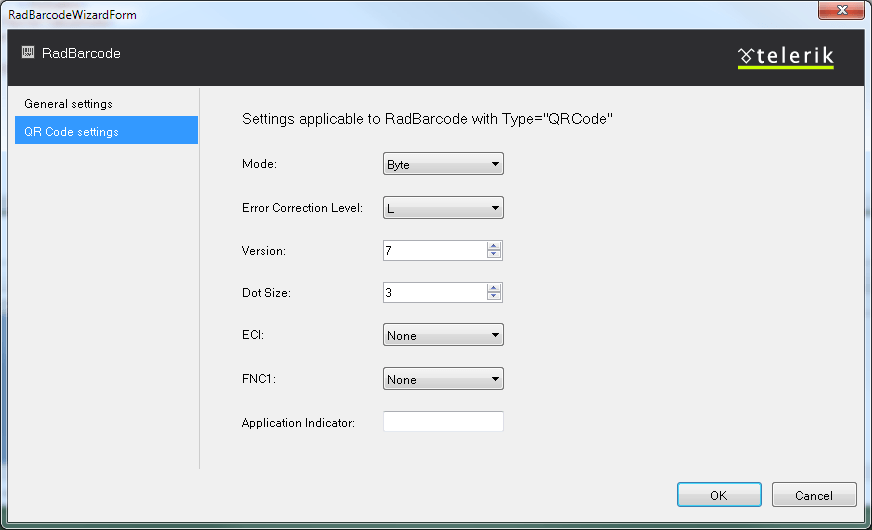Image resolution: width=872 pixels, height=530 pixels.
Task: Click the QR Code settings heading text
Action: pyautogui.click(x=427, y=119)
